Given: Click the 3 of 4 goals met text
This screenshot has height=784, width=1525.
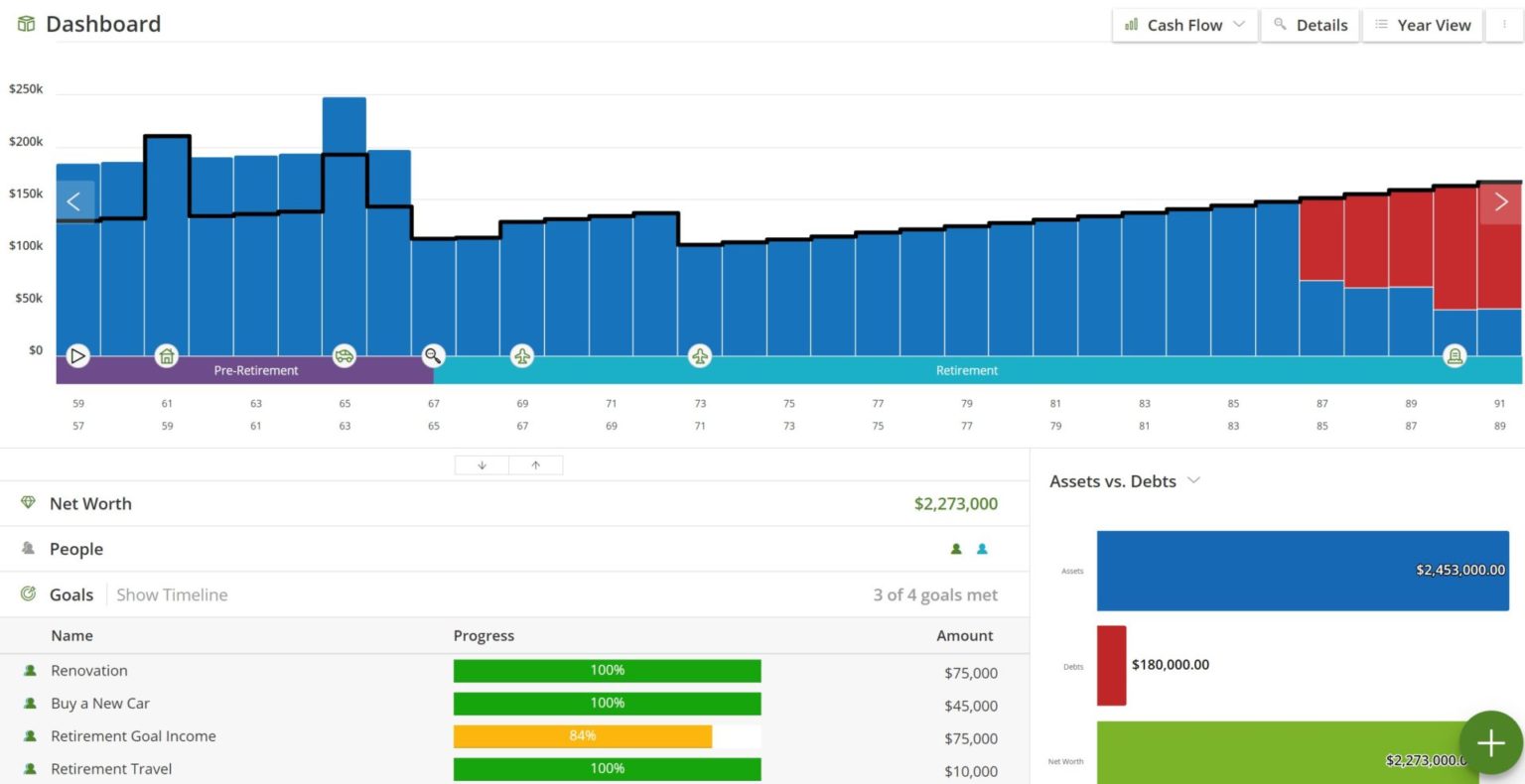Looking at the screenshot, I should pyautogui.click(x=935, y=595).
